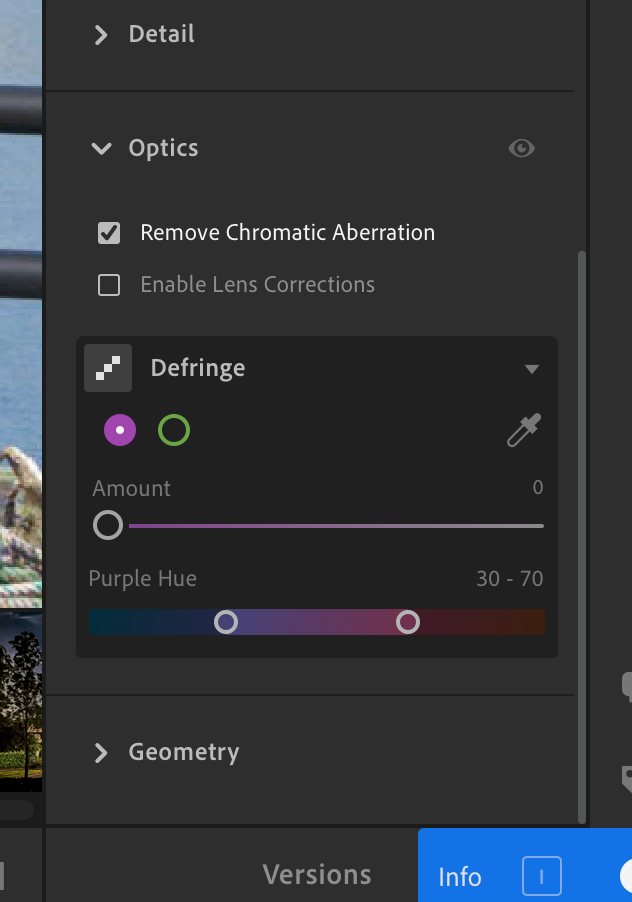The width and height of the screenshot is (632, 902).
Task: Enable Lens Corrections checkbox
Action: click(109, 285)
